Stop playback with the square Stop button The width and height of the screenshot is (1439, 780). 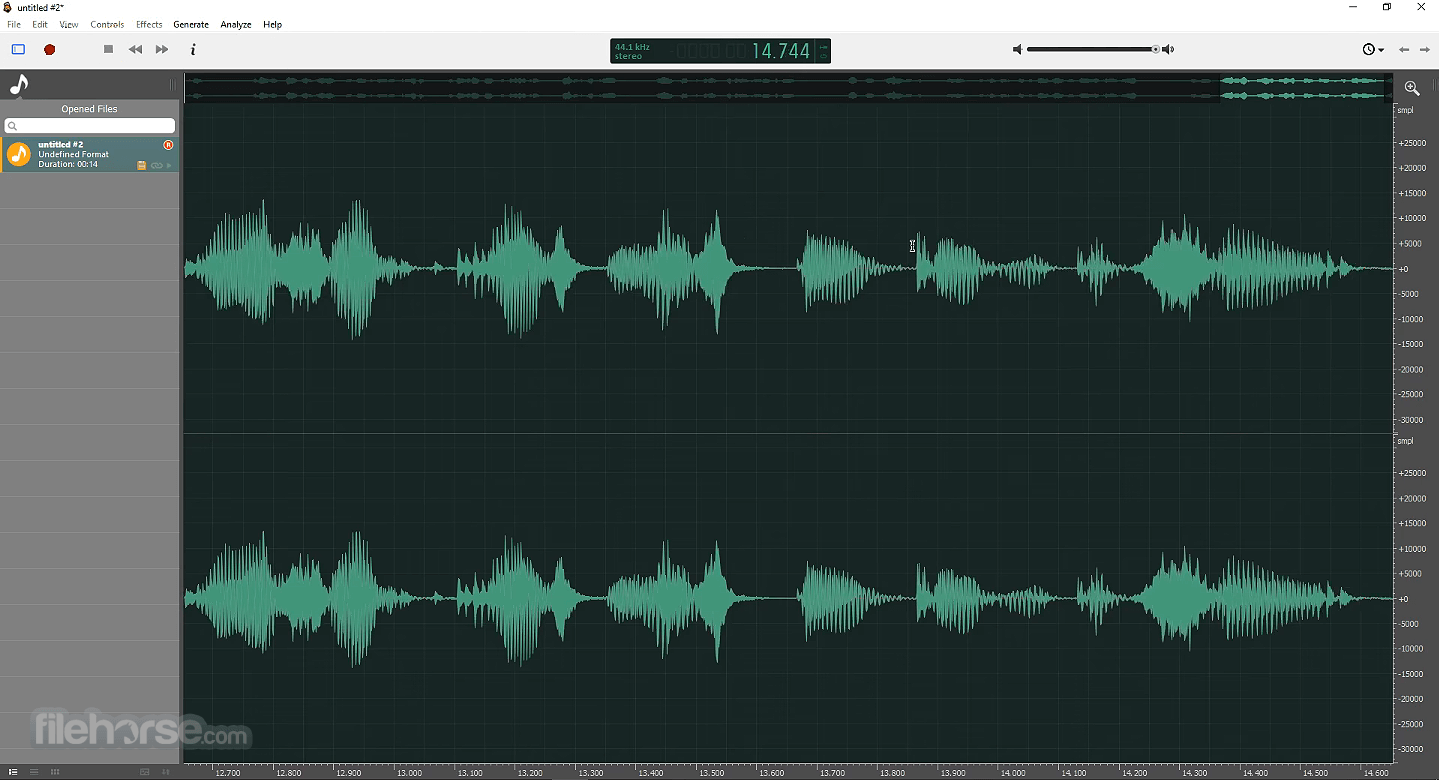(x=108, y=49)
